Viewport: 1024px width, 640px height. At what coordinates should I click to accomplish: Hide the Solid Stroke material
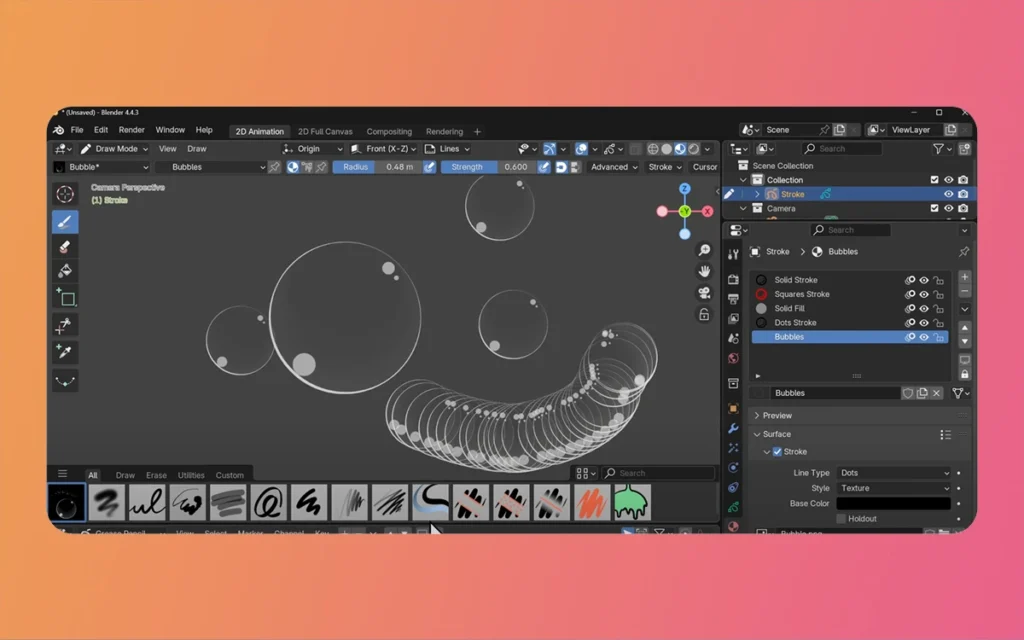[924, 280]
